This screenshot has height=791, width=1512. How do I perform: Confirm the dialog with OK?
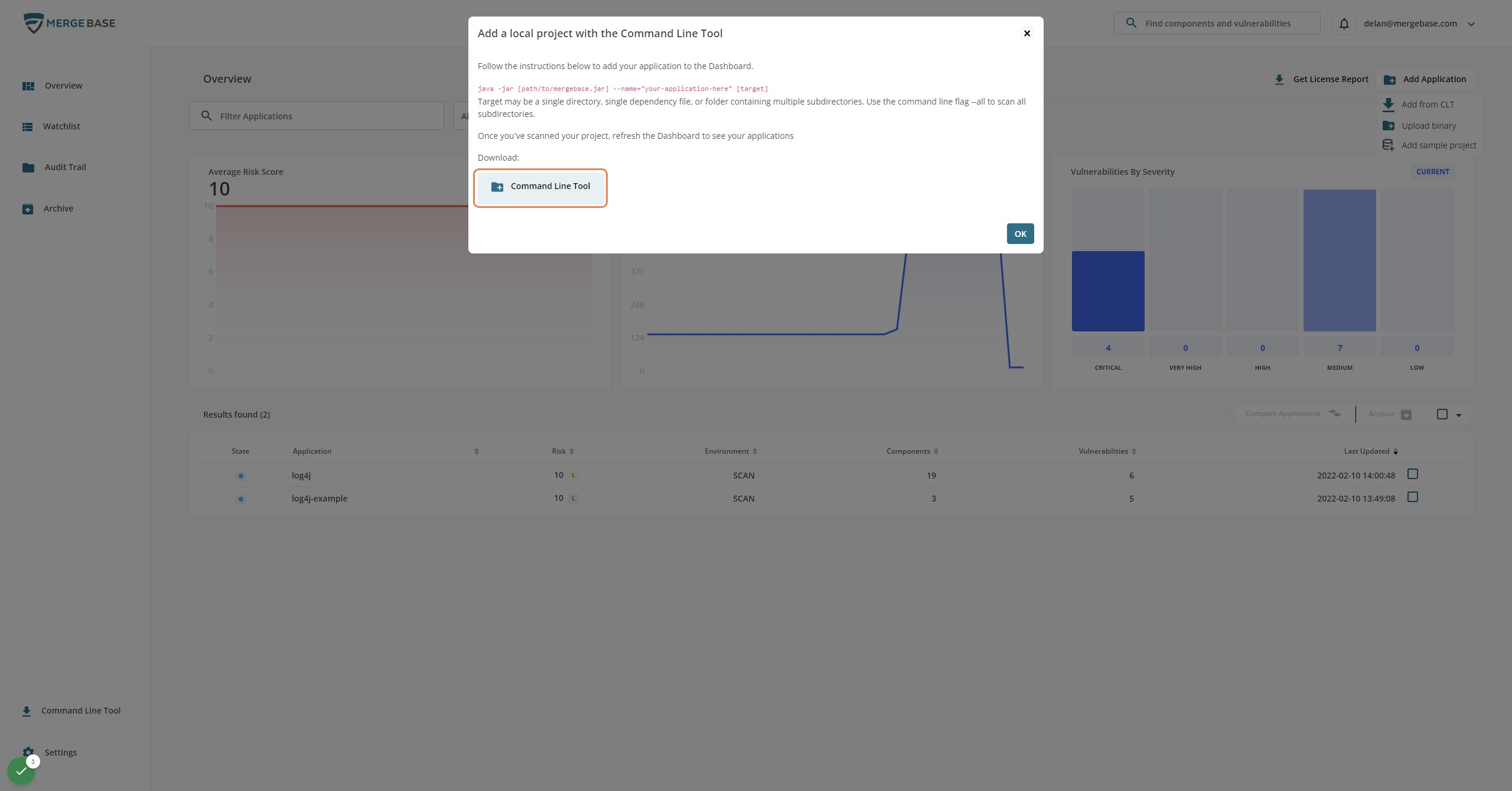click(1020, 233)
